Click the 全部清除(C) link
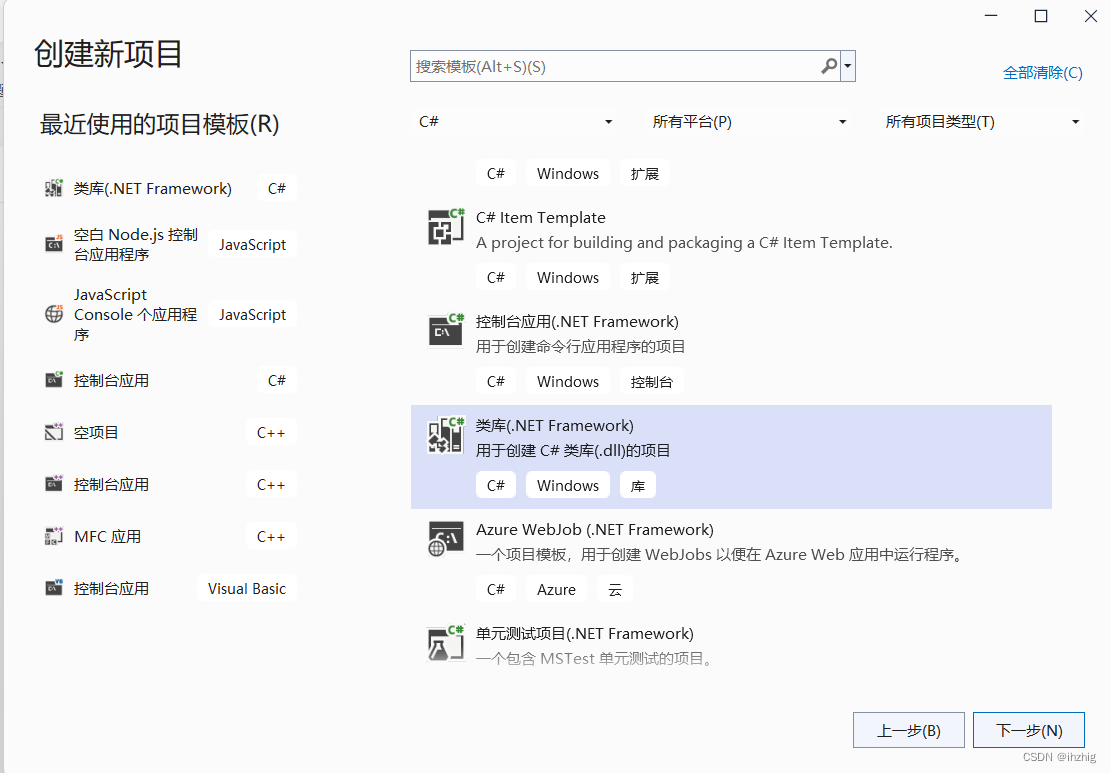The height and width of the screenshot is (773, 1111). tap(1042, 72)
